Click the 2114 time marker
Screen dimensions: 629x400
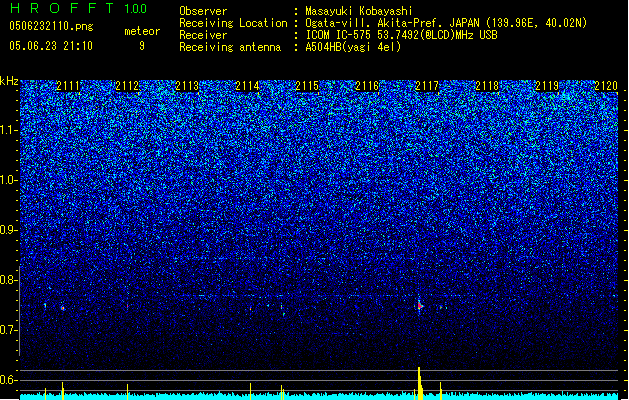click(247, 86)
